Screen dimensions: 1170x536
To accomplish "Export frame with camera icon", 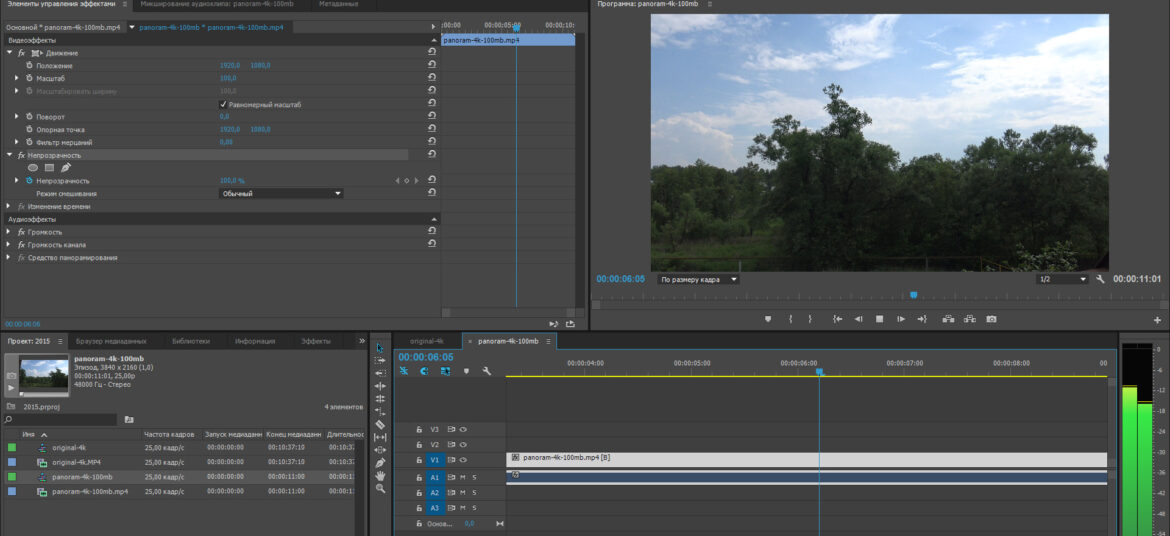I will [991, 319].
